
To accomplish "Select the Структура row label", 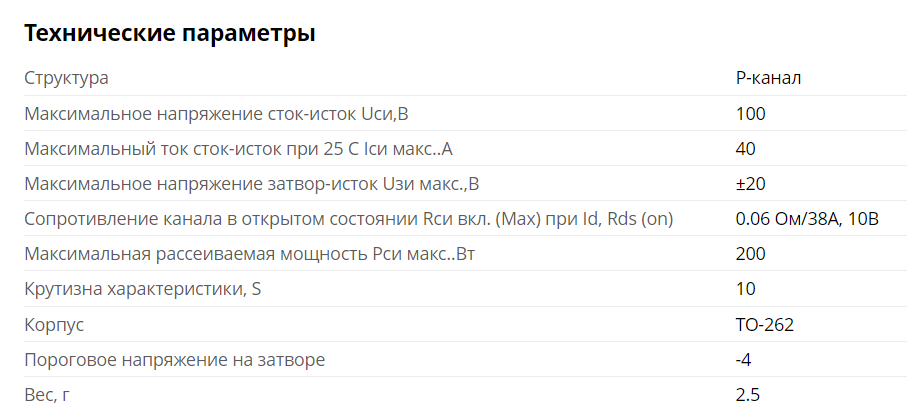I will [66, 78].
